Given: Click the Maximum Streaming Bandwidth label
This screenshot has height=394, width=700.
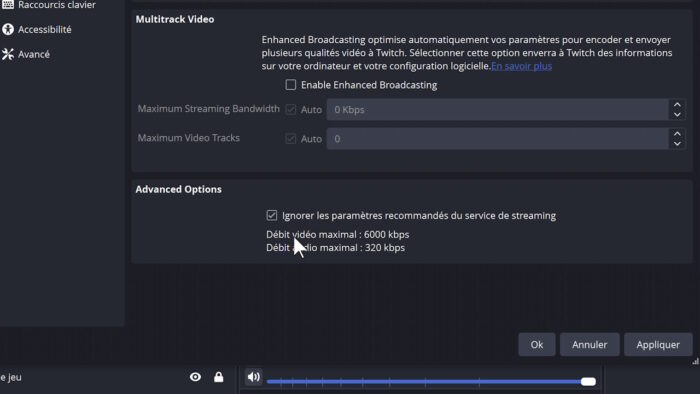Looking at the screenshot, I should [x=208, y=109].
